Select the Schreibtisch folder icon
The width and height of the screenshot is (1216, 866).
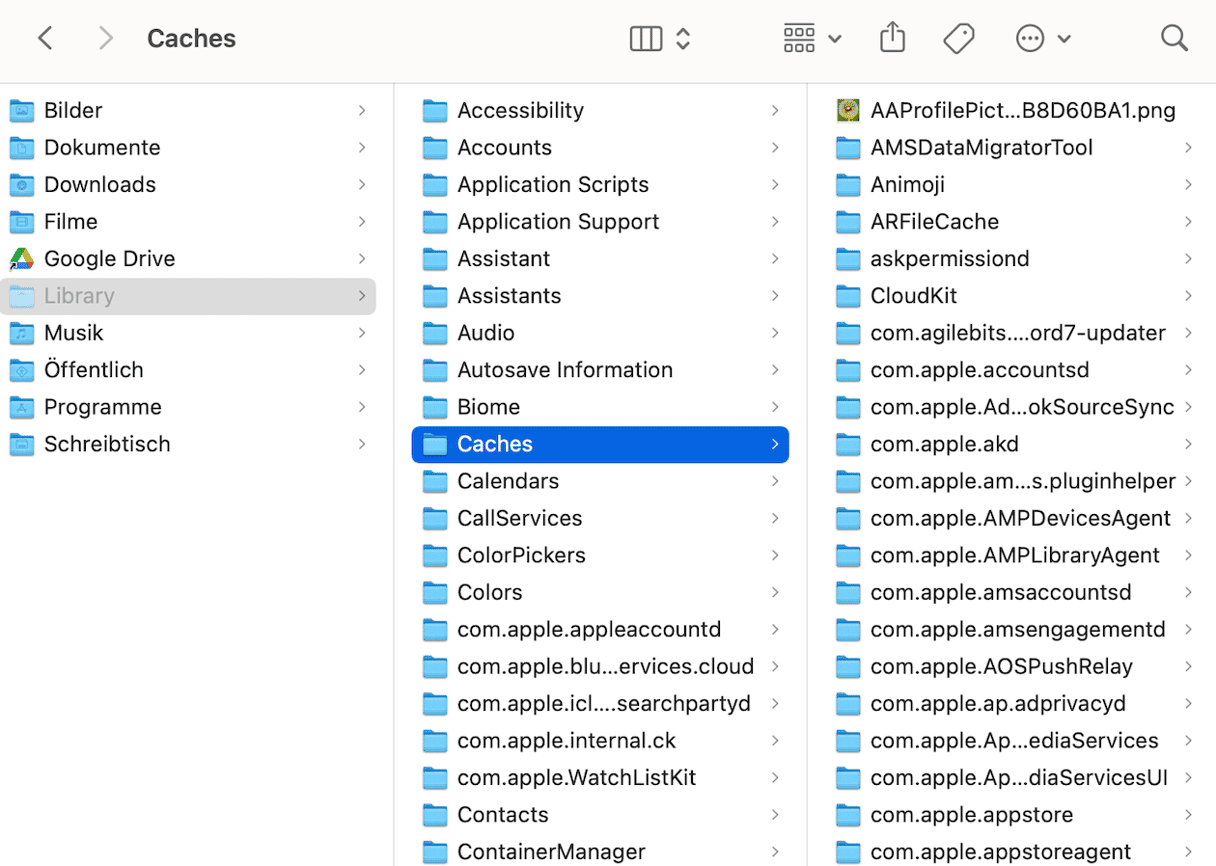click(x=22, y=444)
